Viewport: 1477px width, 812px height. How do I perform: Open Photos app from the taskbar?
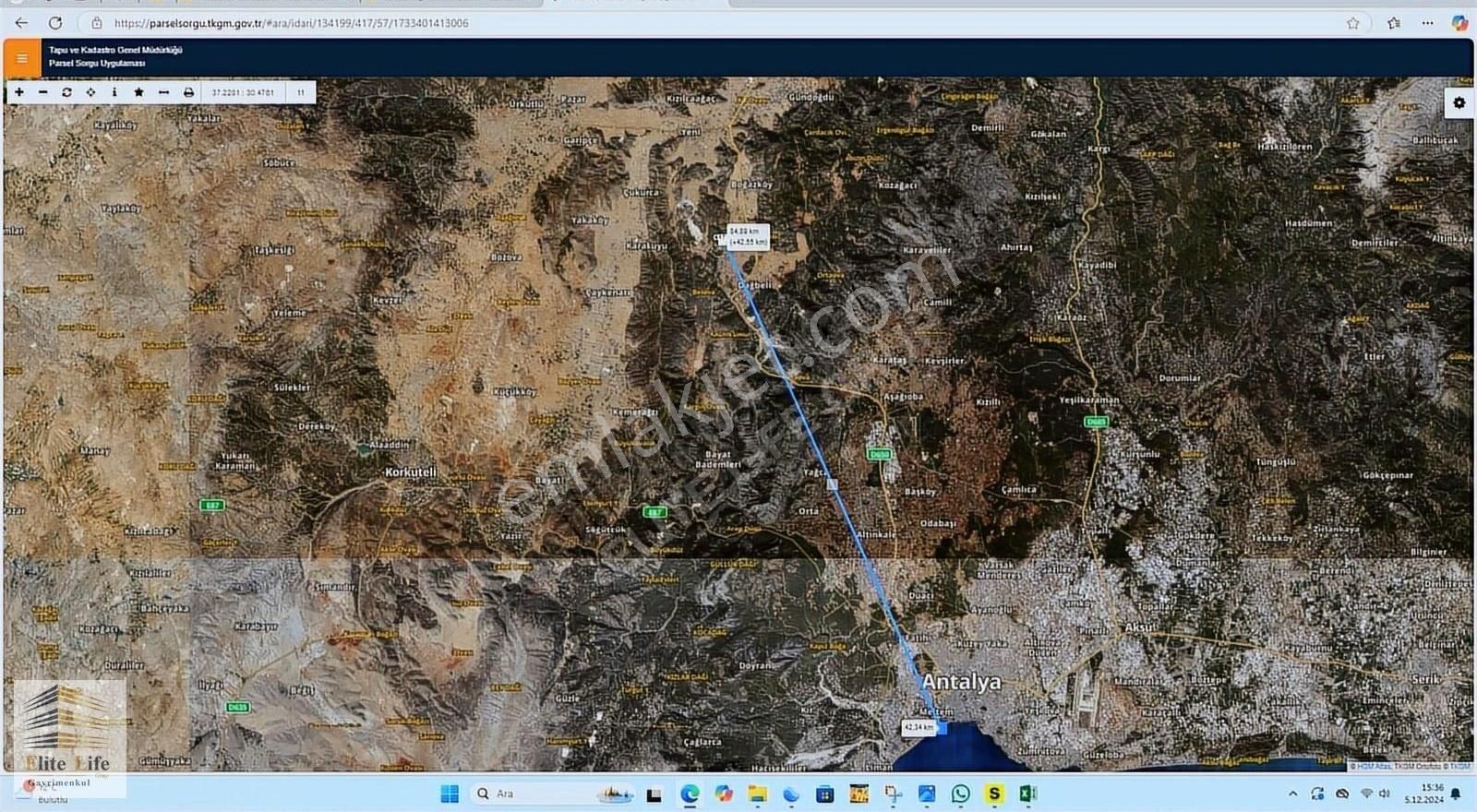pyautogui.click(x=927, y=794)
